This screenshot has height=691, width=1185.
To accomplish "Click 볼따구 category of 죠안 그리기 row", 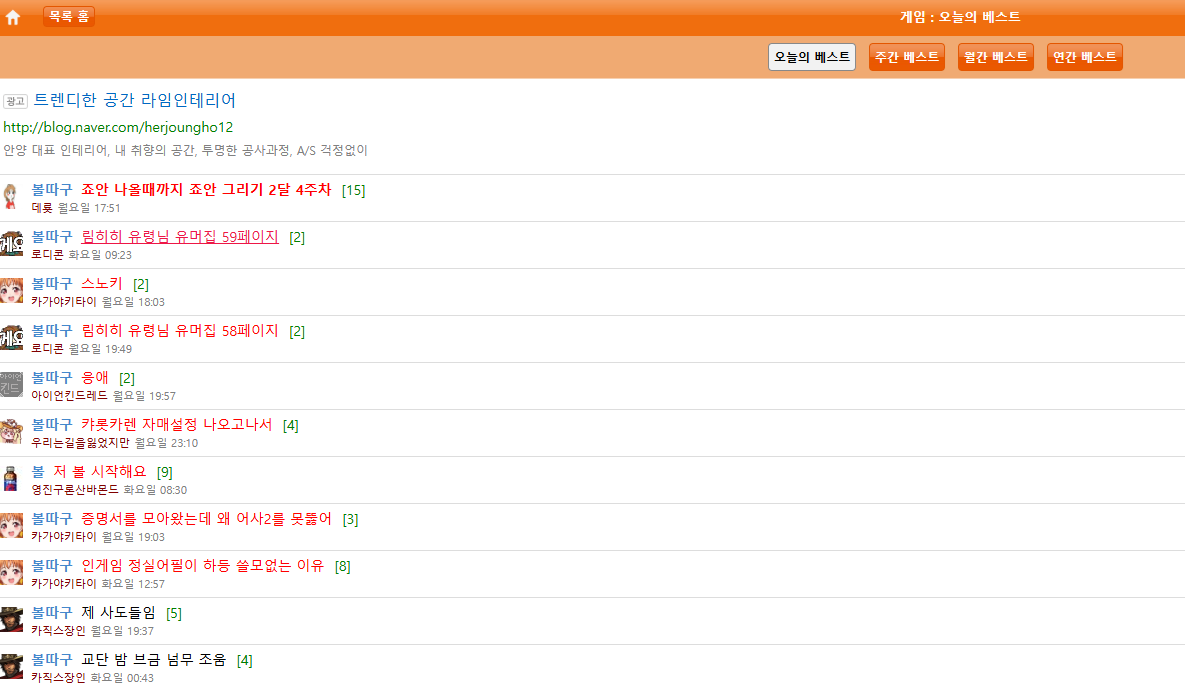I will click(52, 190).
